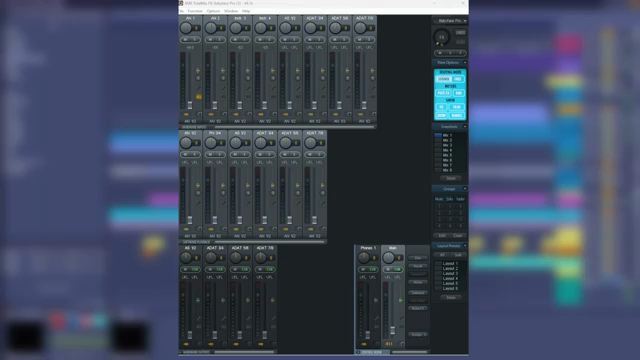Select the Mix 2 snapshot

tap(447, 140)
